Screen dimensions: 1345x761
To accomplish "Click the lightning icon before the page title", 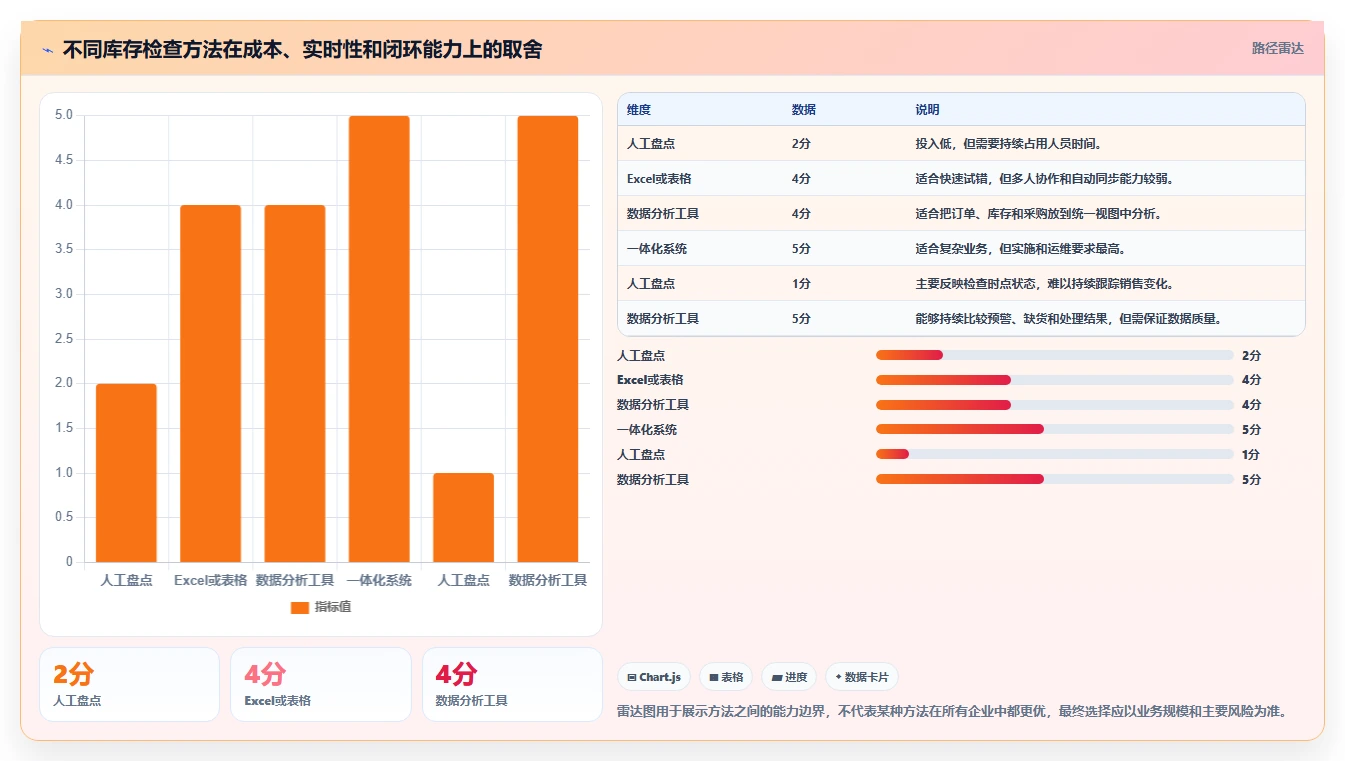I will [x=48, y=49].
